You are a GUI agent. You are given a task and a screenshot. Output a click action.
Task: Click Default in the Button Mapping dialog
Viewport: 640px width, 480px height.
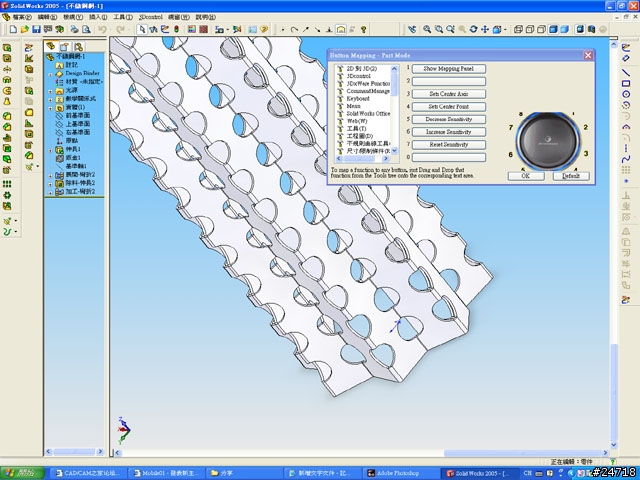(x=571, y=176)
